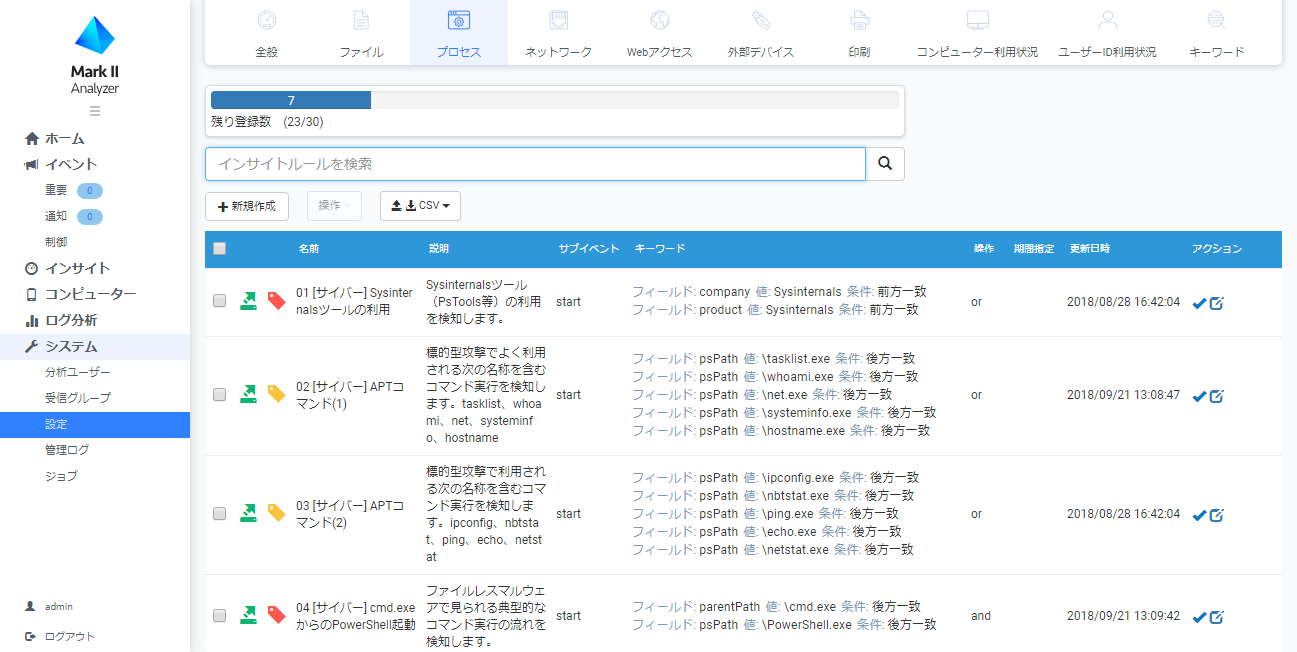This screenshot has width=1297, height=652.
Task: Click the green export icon for rule 01
Action: 249,300
